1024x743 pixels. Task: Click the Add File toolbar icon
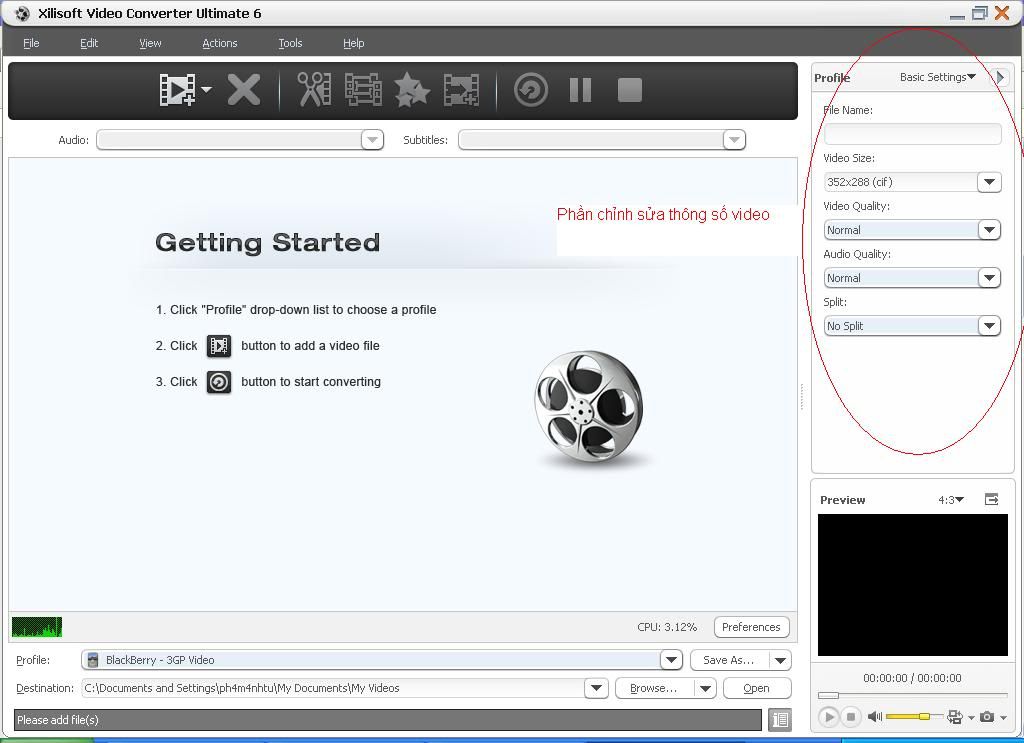[x=177, y=89]
